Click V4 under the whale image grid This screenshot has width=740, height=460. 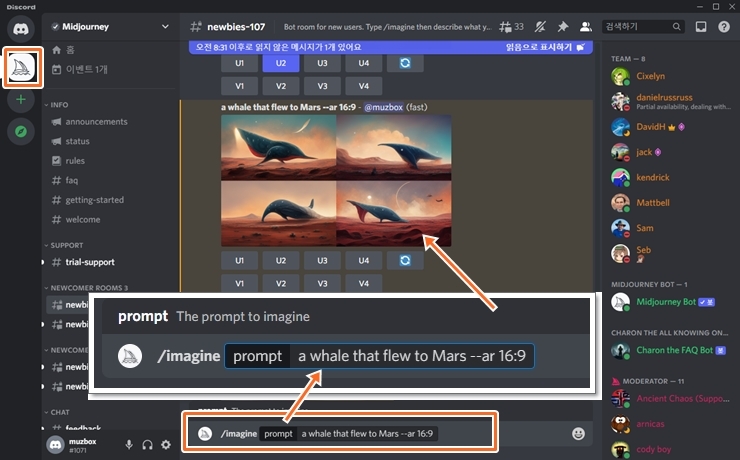[x=363, y=284]
